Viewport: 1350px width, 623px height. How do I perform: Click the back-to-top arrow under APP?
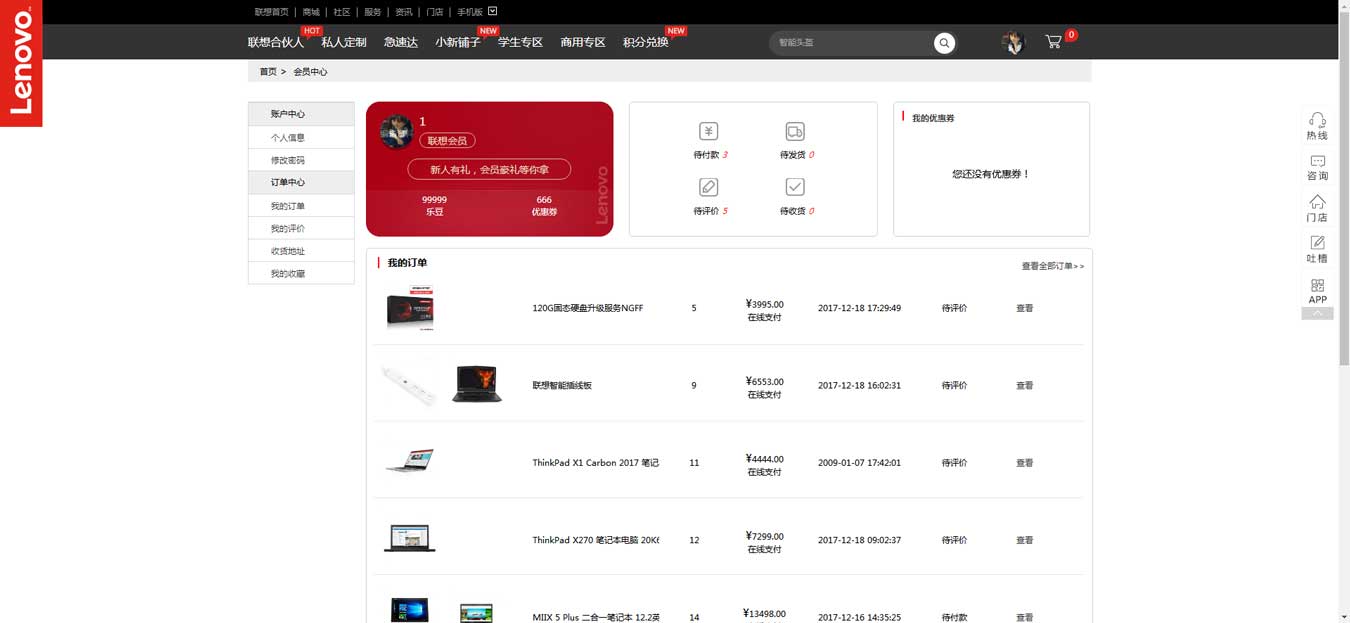click(x=1317, y=314)
